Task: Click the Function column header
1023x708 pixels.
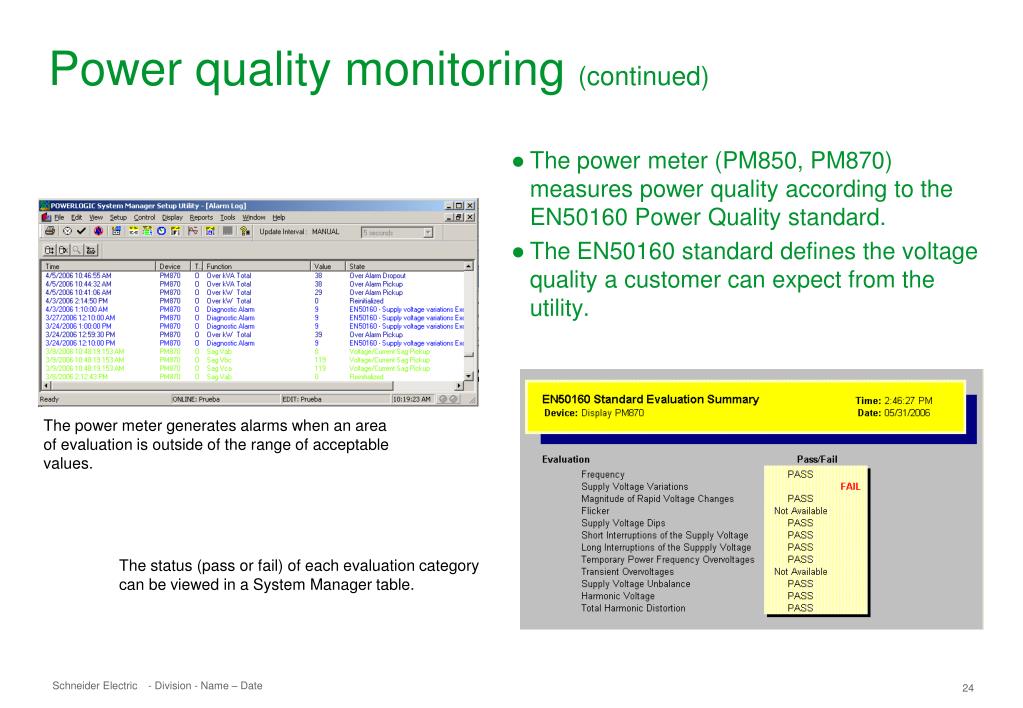Action: [256, 266]
